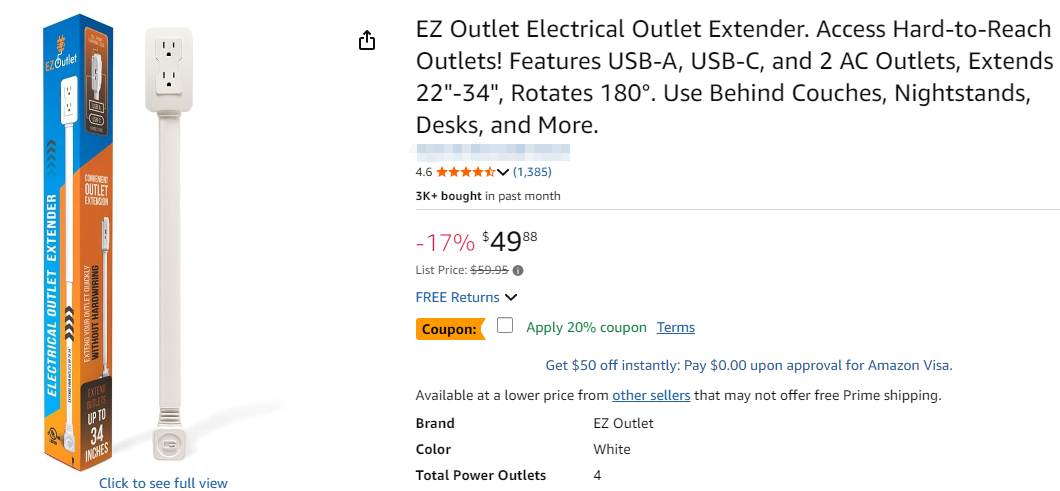
Task: Click the orange Coupon badge
Action: pos(449,328)
